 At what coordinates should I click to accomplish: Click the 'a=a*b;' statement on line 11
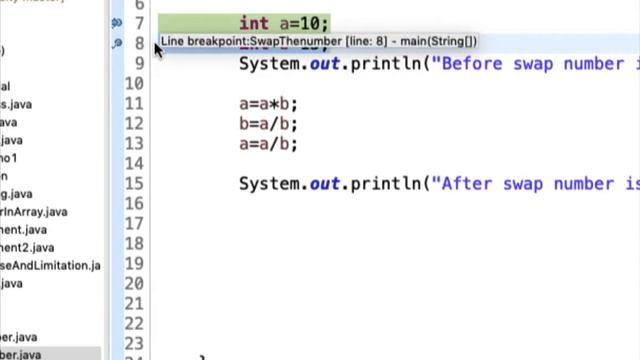pyautogui.click(x=269, y=104)
